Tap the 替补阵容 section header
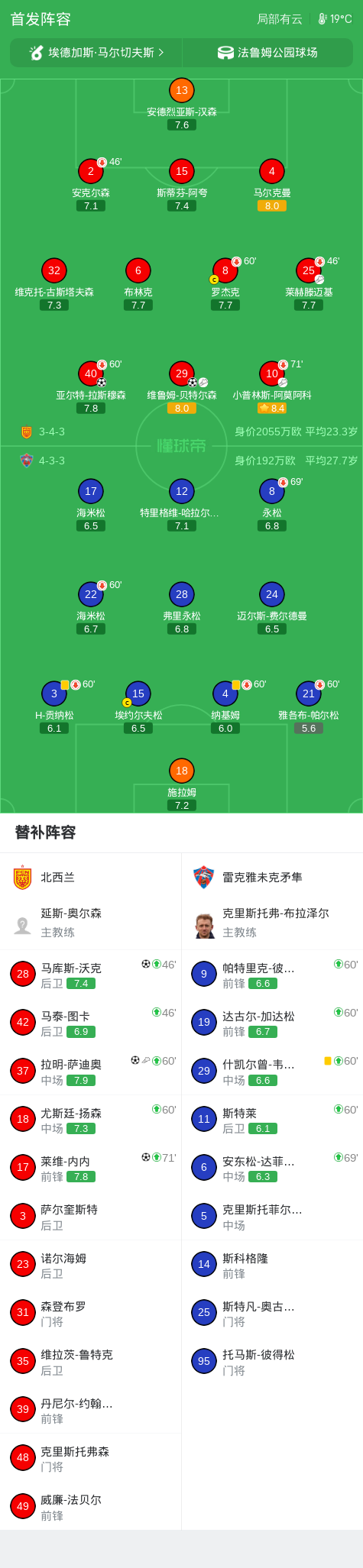Image resolution: width=363 pixels, height=1568 pixels. (46, 832)
